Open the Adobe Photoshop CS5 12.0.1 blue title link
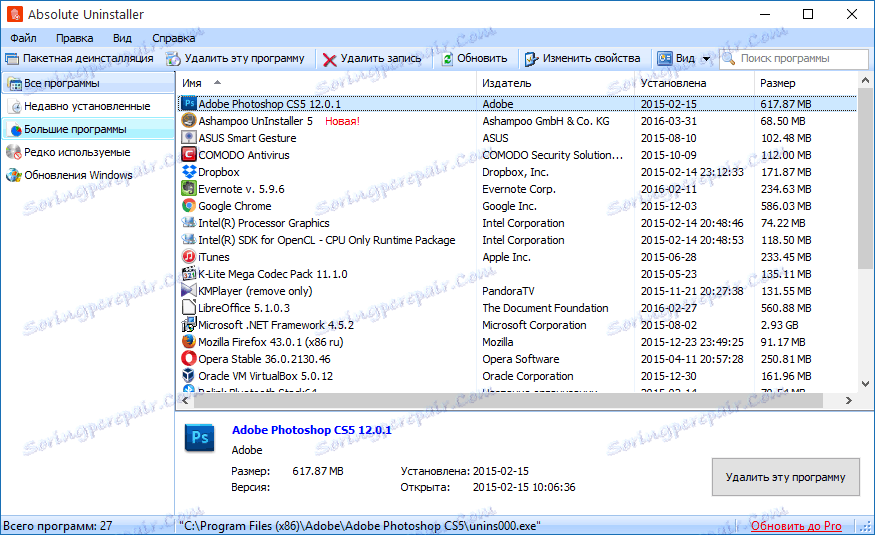The width and height of the screenshot is (875, 535). point(311,430)
